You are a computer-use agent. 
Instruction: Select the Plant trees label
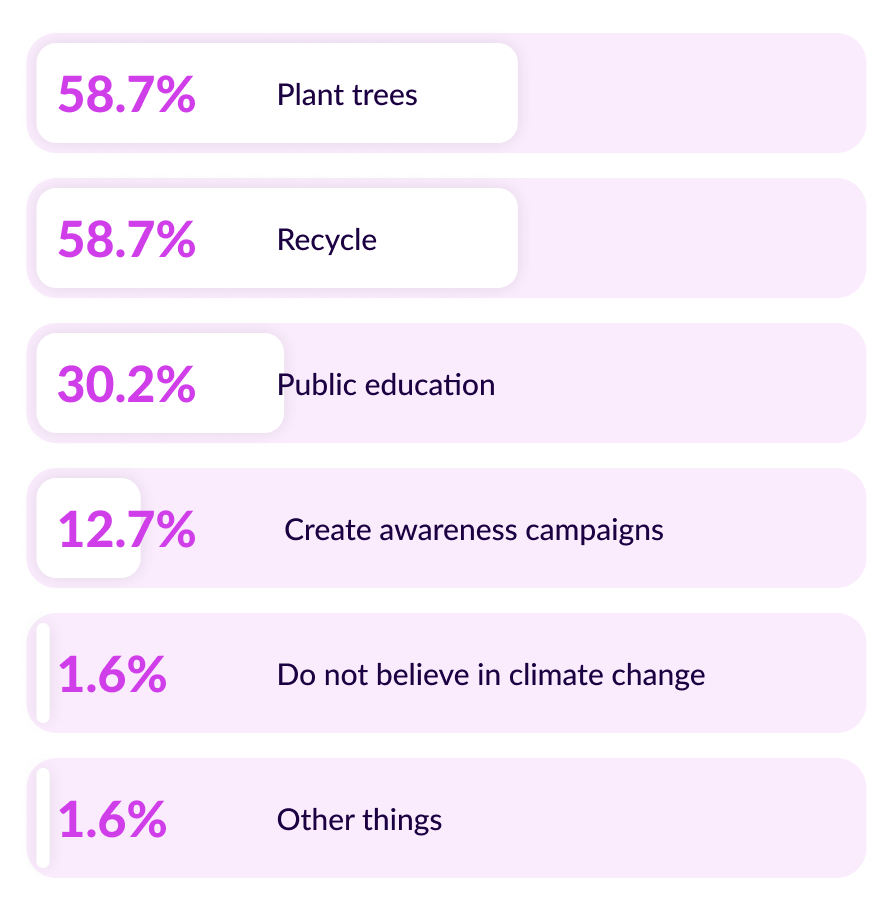347,95
